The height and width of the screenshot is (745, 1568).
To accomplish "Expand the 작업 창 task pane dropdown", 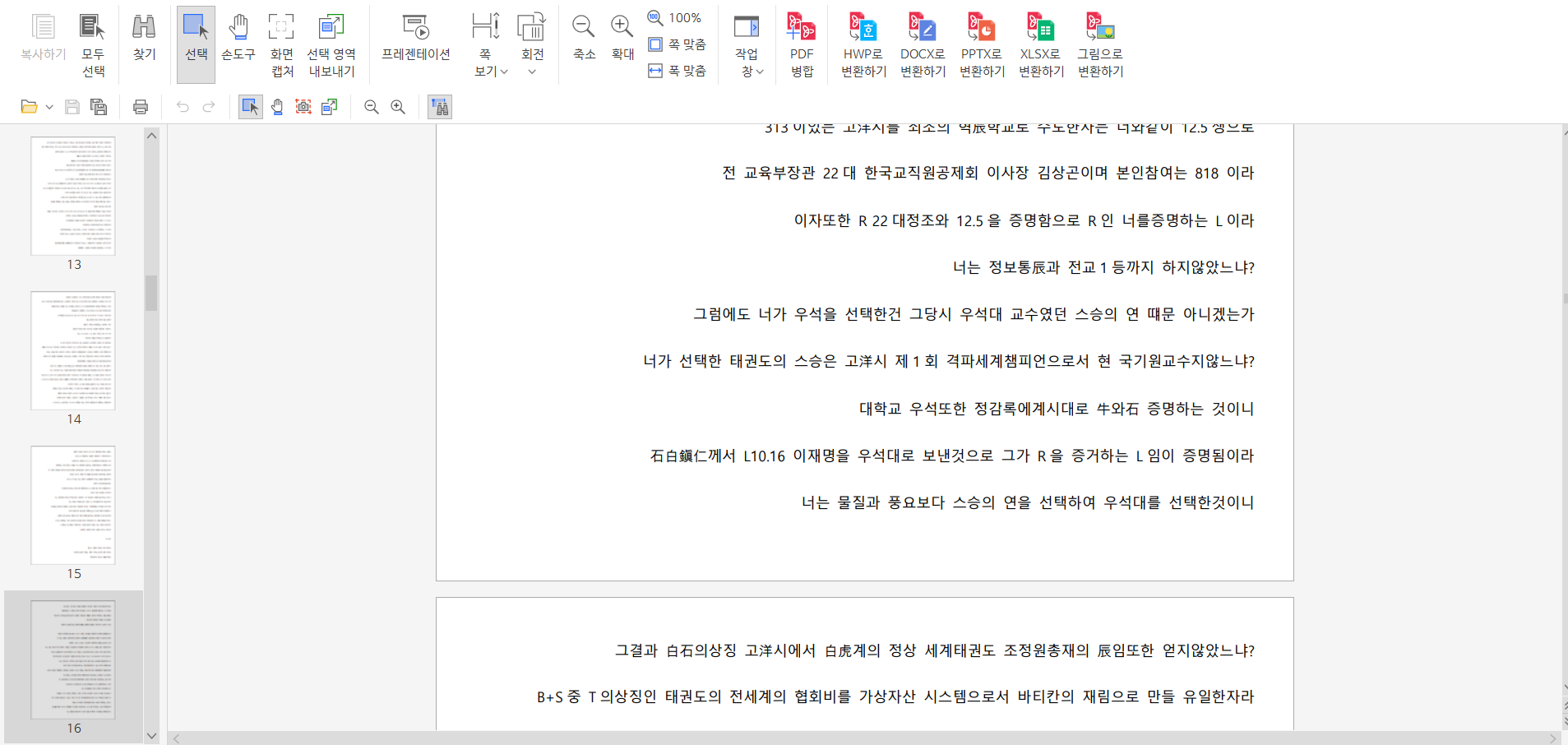I will tap(752, 72).
